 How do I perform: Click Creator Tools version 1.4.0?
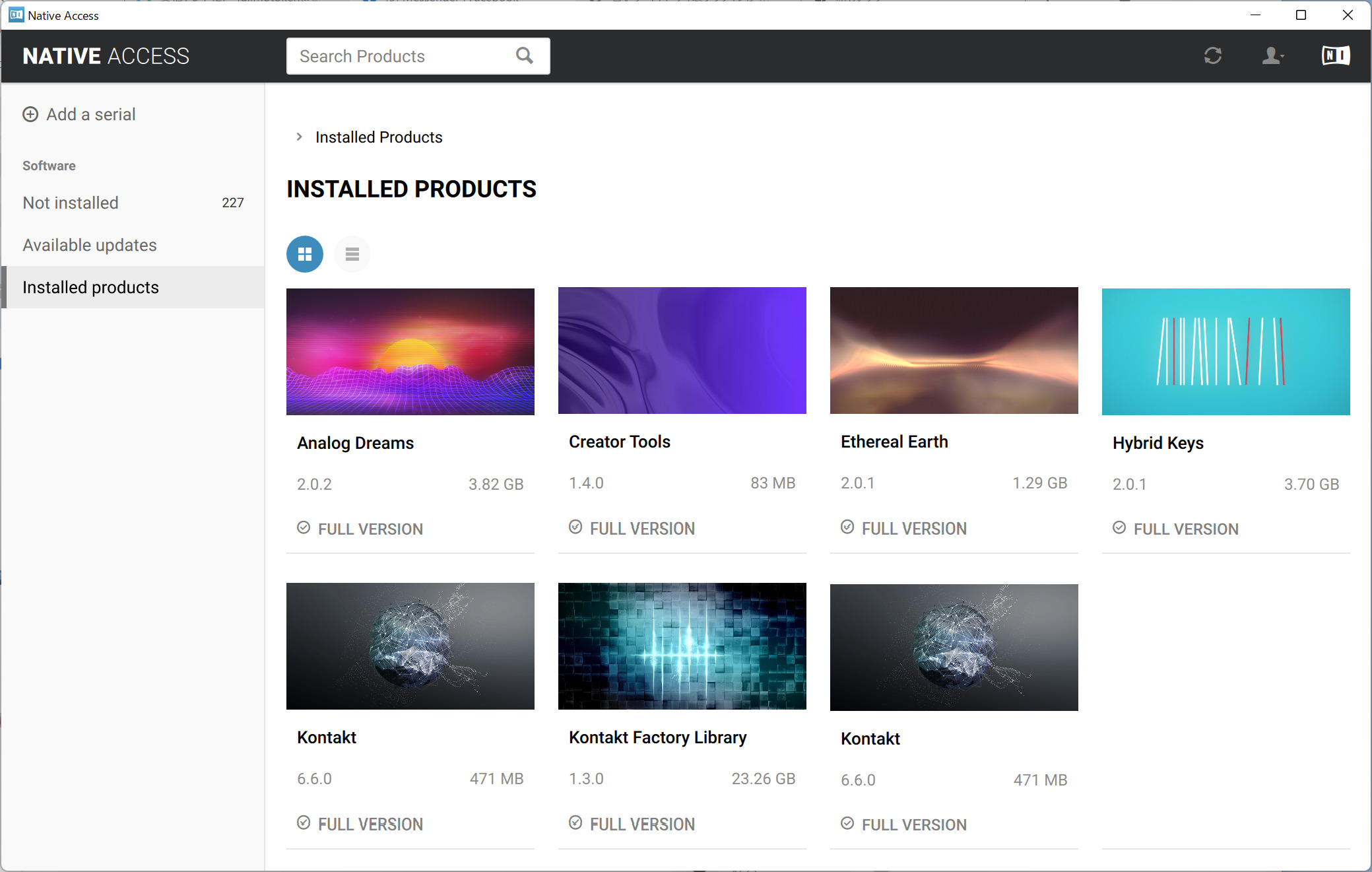coord(586,483)
